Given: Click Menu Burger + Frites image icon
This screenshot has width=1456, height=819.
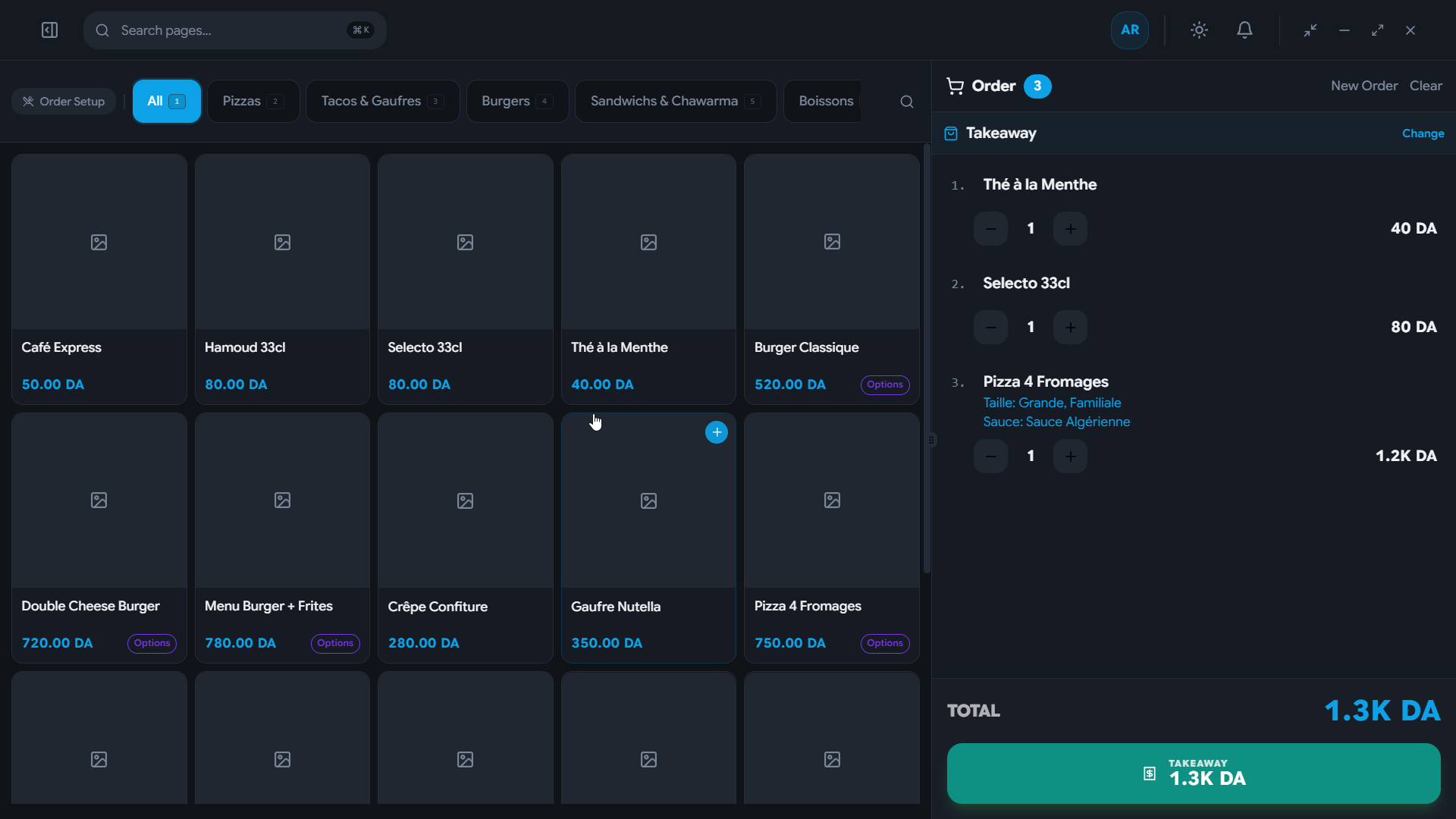Looking at the screenshot, I should (x=282, y=500).
